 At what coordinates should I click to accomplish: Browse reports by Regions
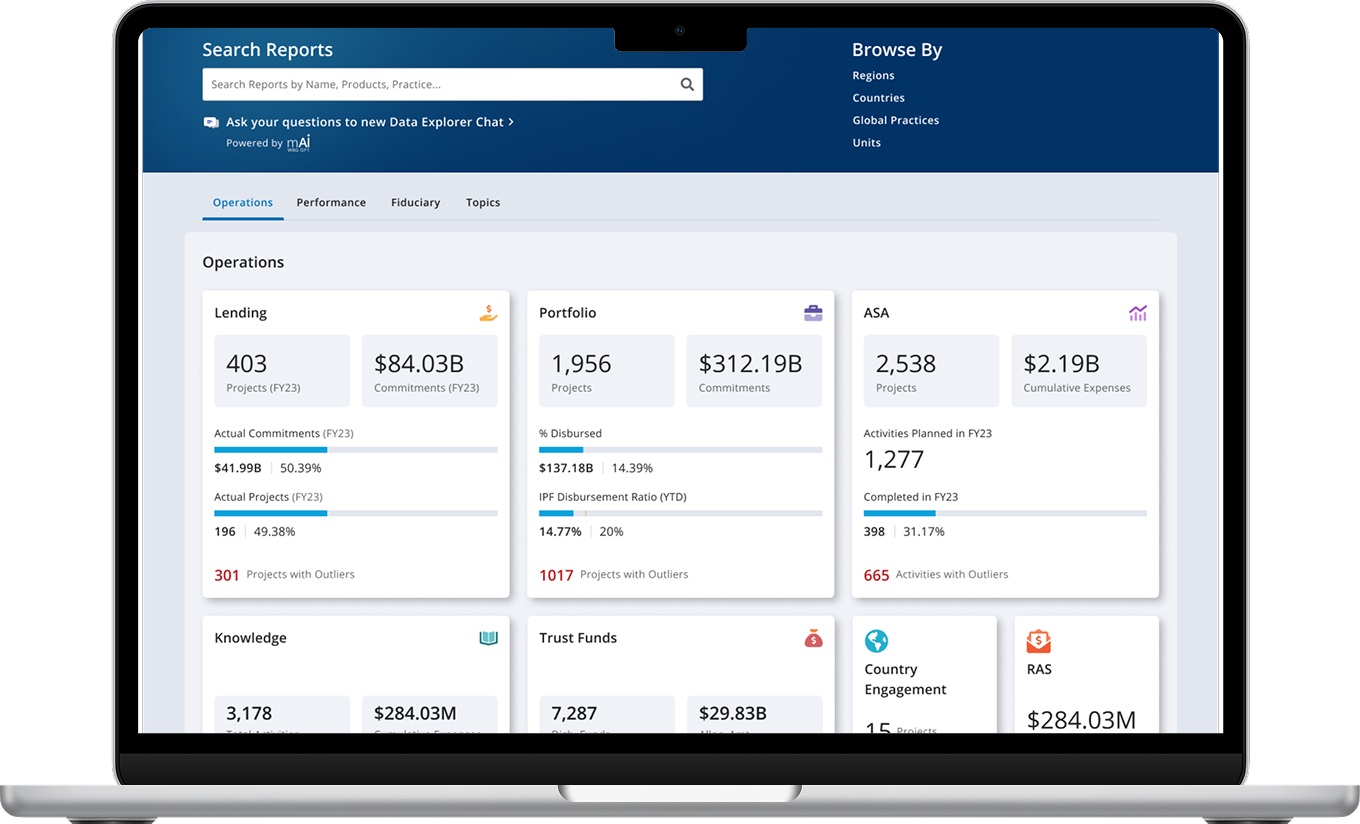[873, 76]
